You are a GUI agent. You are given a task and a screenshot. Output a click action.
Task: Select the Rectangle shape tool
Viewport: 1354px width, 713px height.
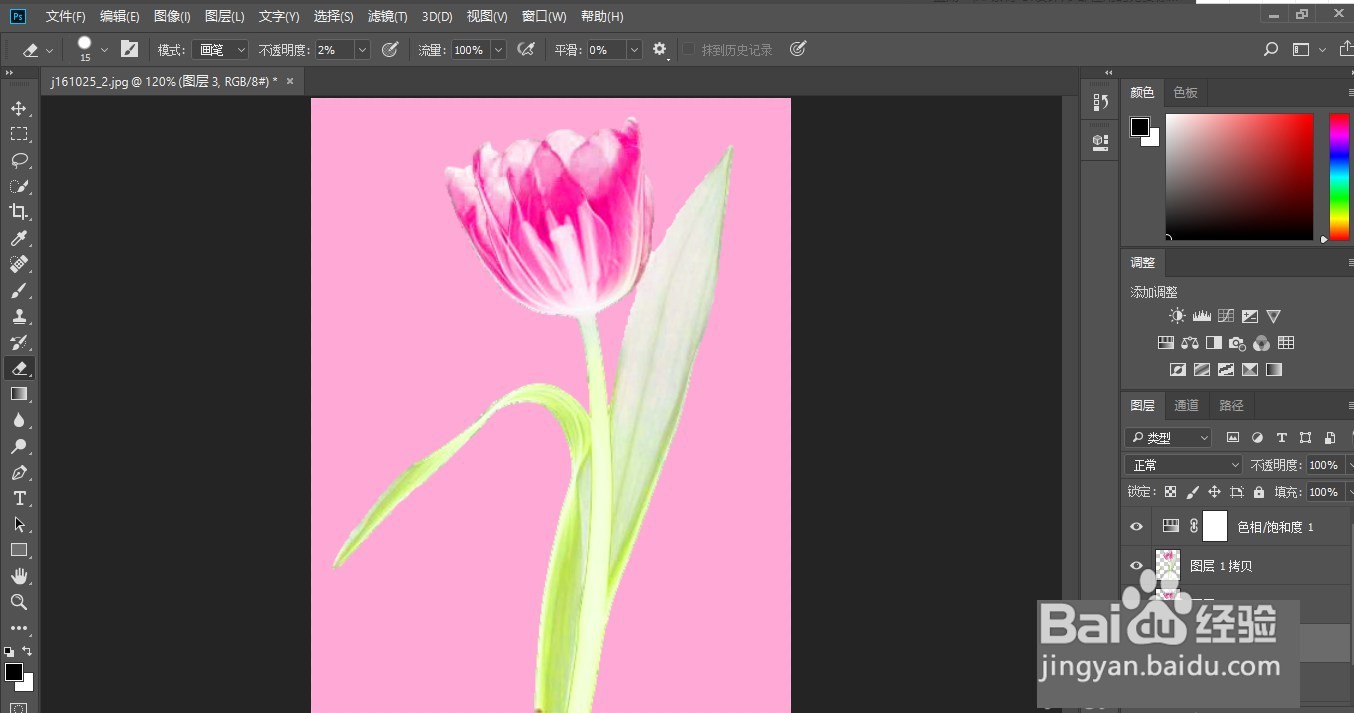pos(19,550)
